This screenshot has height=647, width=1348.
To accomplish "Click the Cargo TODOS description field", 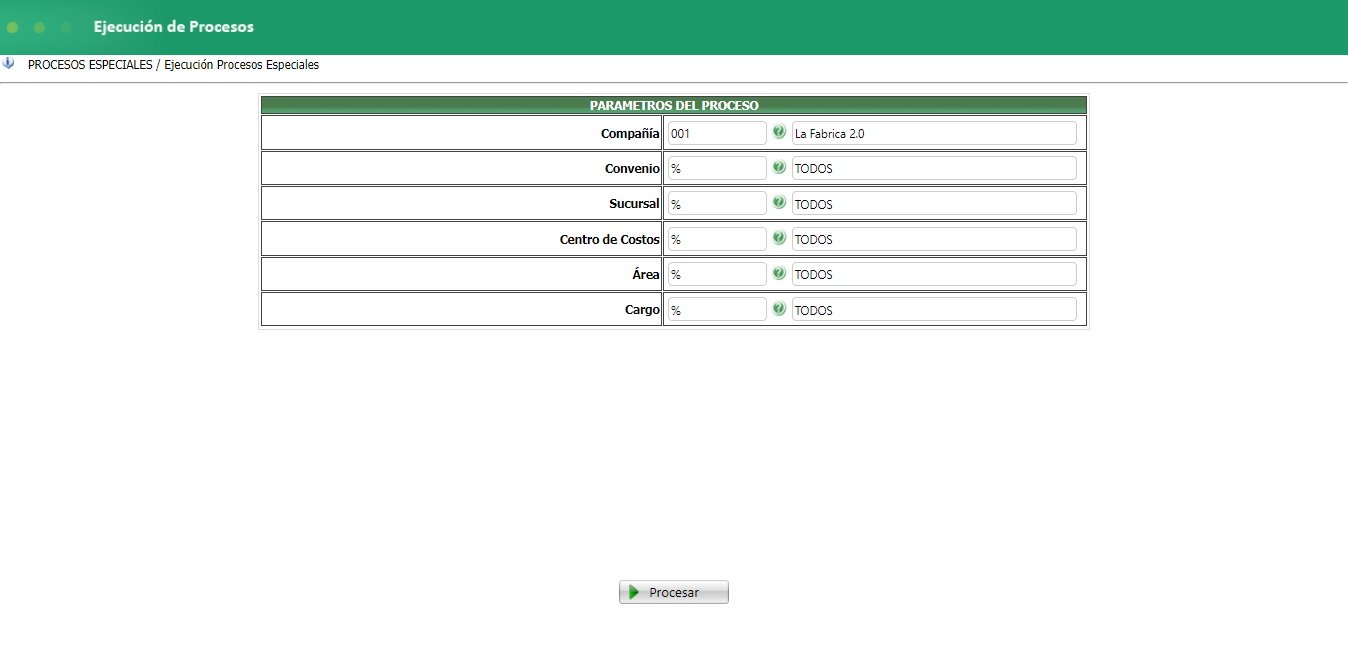I will coord(934,310).
